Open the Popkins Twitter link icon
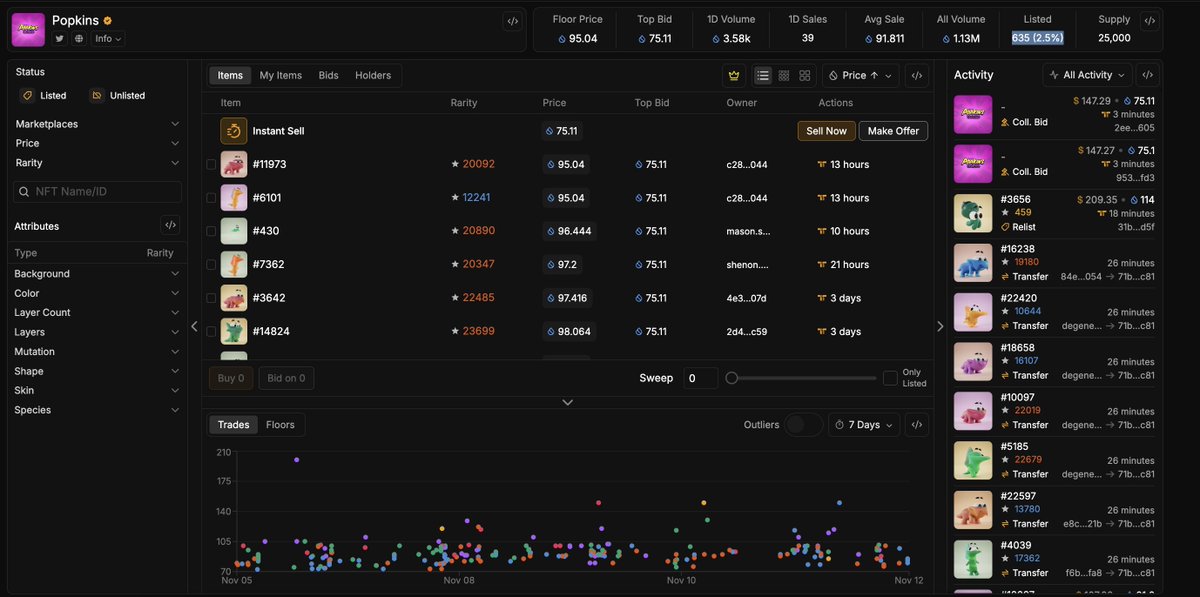 59,38
